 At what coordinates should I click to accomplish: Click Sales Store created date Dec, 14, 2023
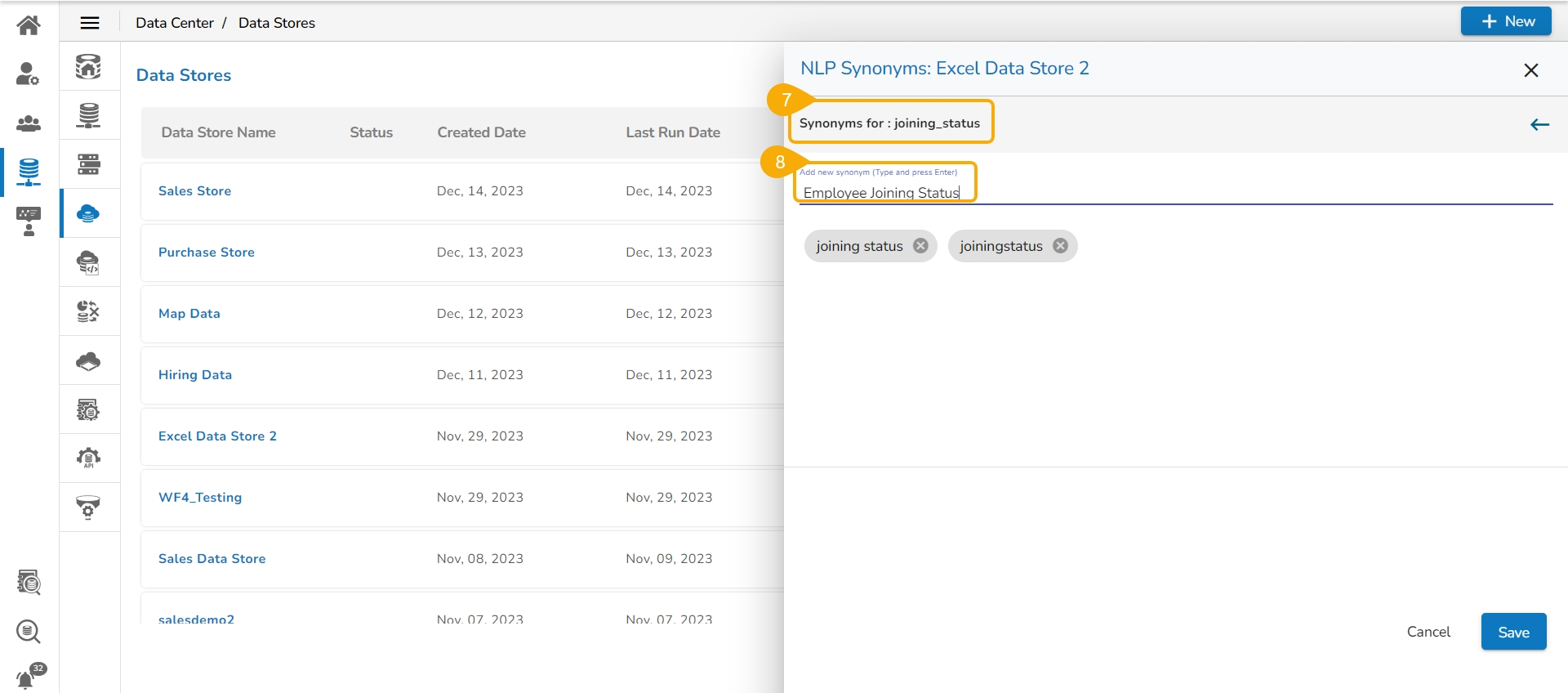[x=480, y=191]
